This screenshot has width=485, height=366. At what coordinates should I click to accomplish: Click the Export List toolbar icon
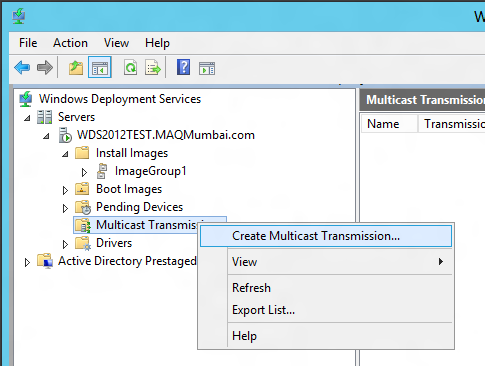[153, 68]
